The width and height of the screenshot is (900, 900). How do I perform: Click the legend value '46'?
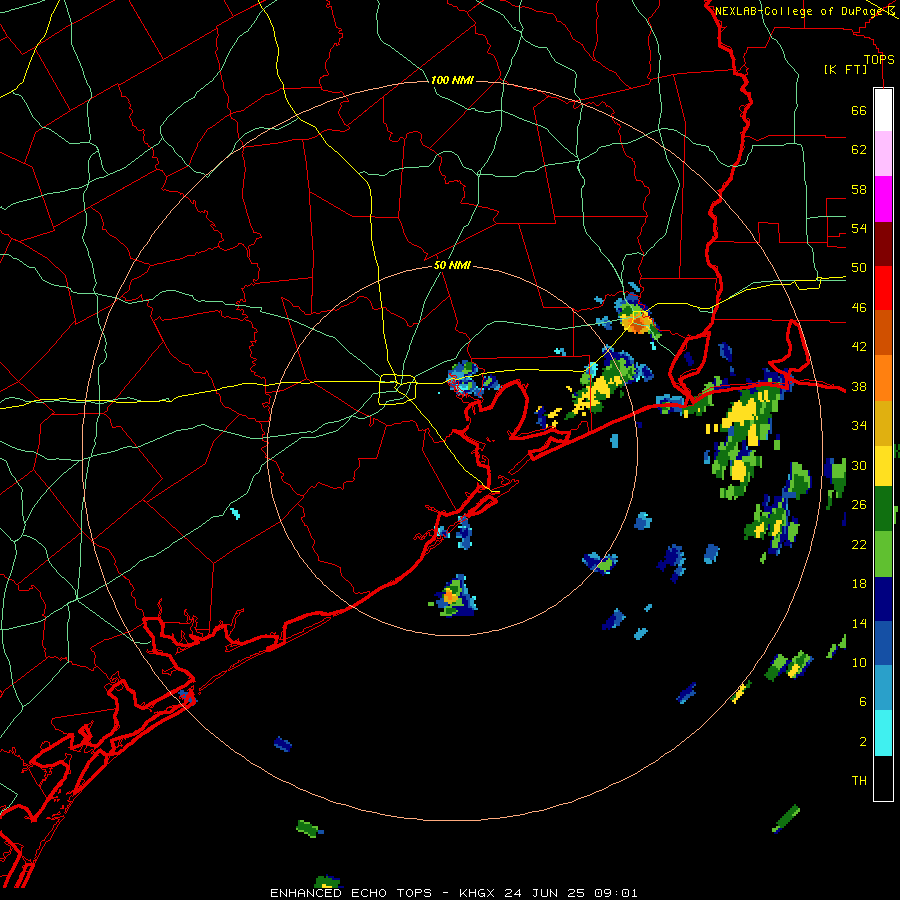859,308
